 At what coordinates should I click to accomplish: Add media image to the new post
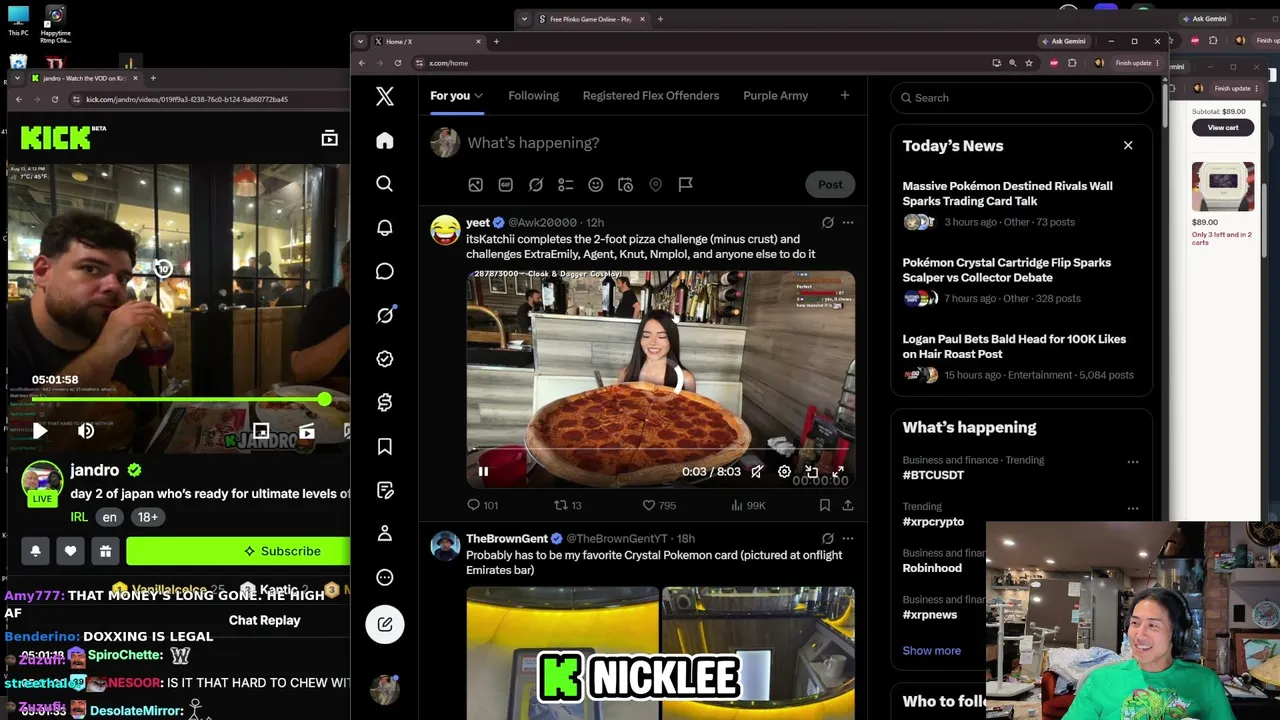[x=476, y=184]
